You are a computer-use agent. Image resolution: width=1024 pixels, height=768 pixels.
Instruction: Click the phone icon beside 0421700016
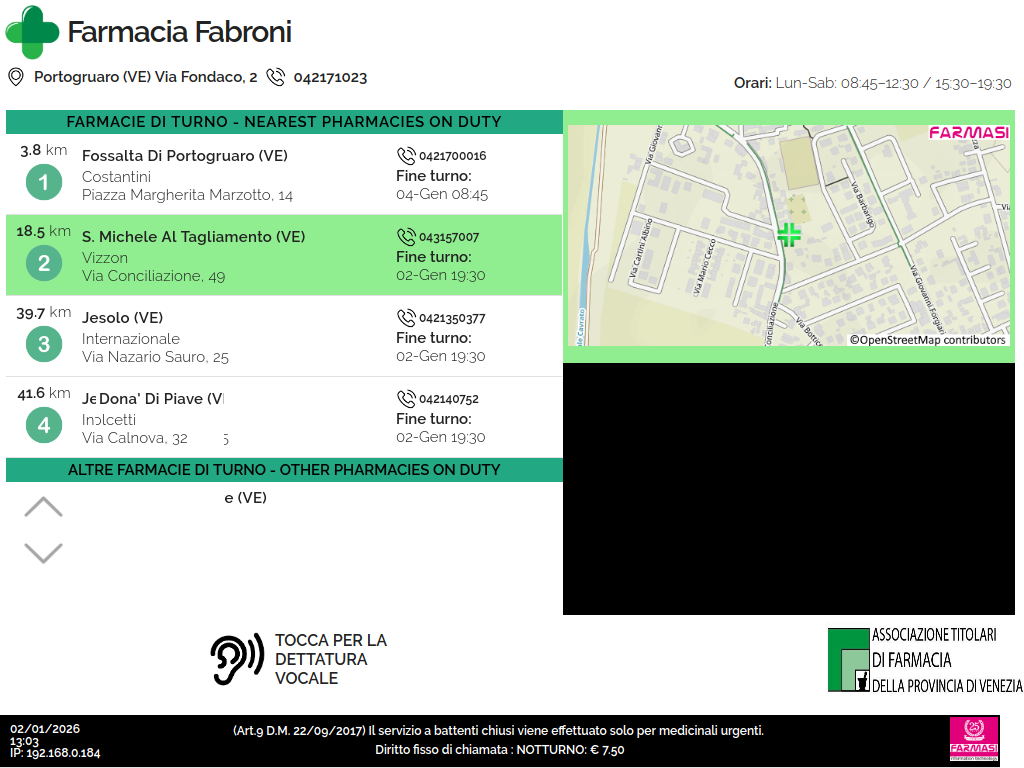(x=406, y=156)
